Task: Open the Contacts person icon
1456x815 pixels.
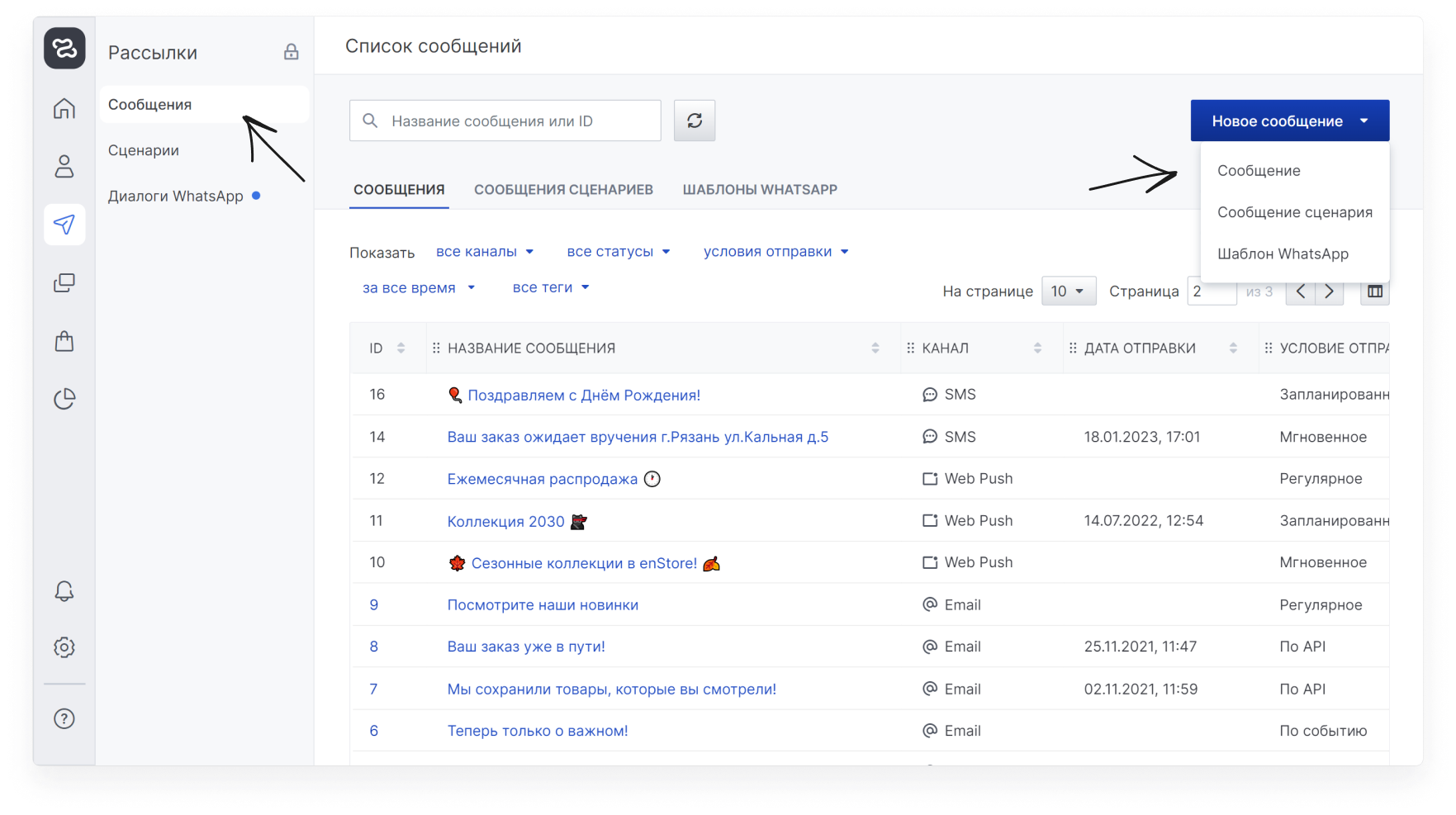Action: coord(64,166)
